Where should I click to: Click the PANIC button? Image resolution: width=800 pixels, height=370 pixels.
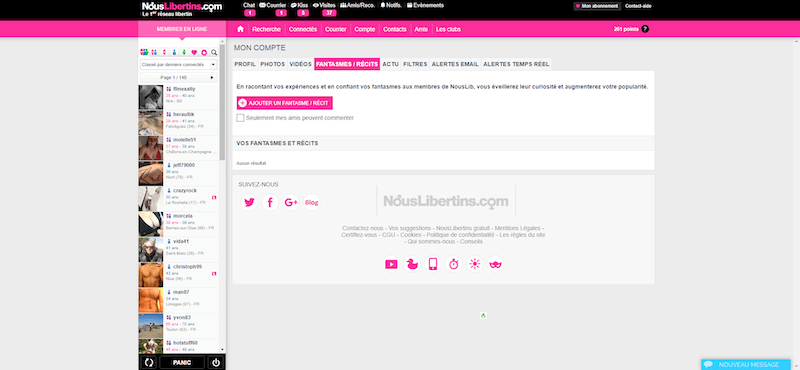pyautogui.click(x=182, y=362)
